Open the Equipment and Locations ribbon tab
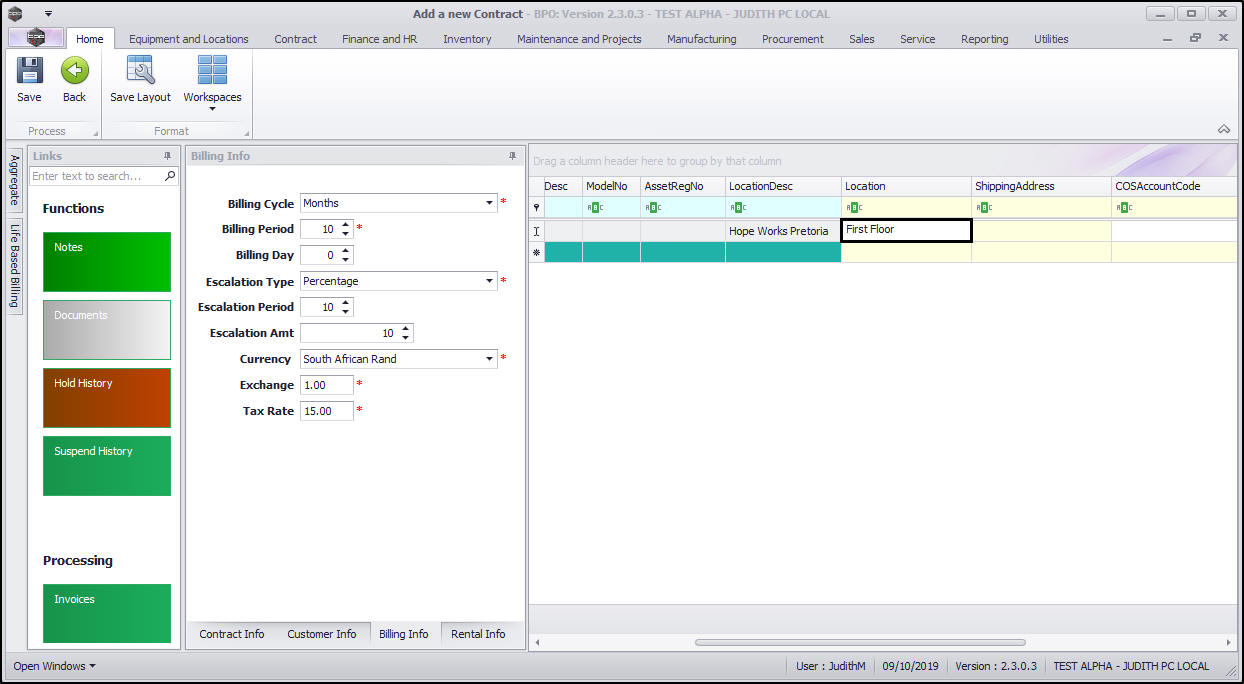This screenshot has height=684, width=1244. tap(189, 39)
